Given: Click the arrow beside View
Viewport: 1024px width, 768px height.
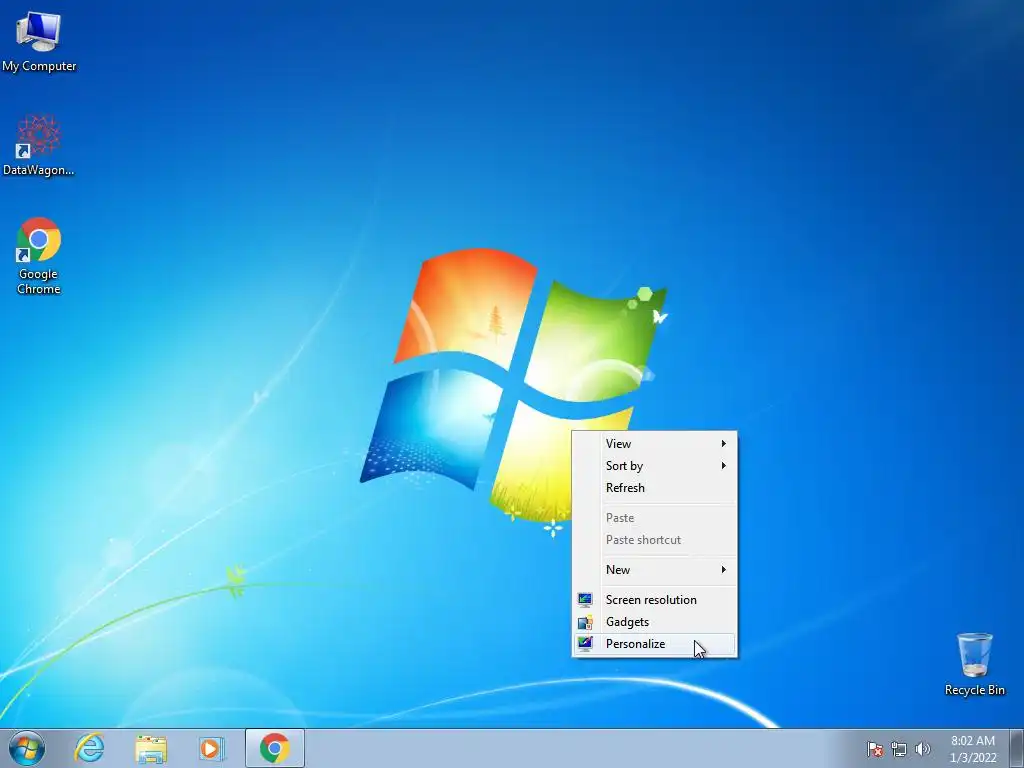Looking at the screenshot, I should point(724,443).
